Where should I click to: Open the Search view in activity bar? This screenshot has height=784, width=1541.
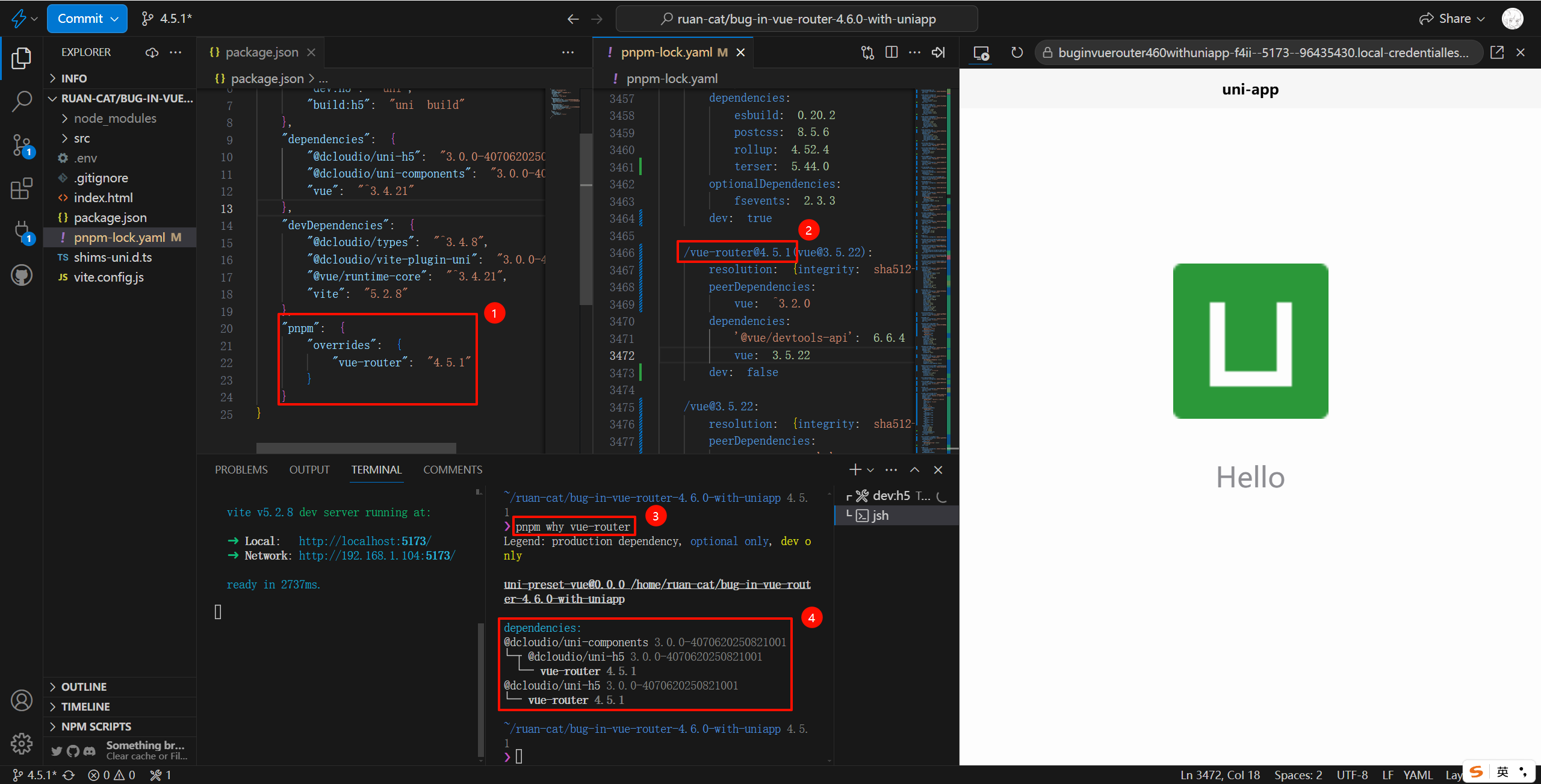click(x=22, y=101)
